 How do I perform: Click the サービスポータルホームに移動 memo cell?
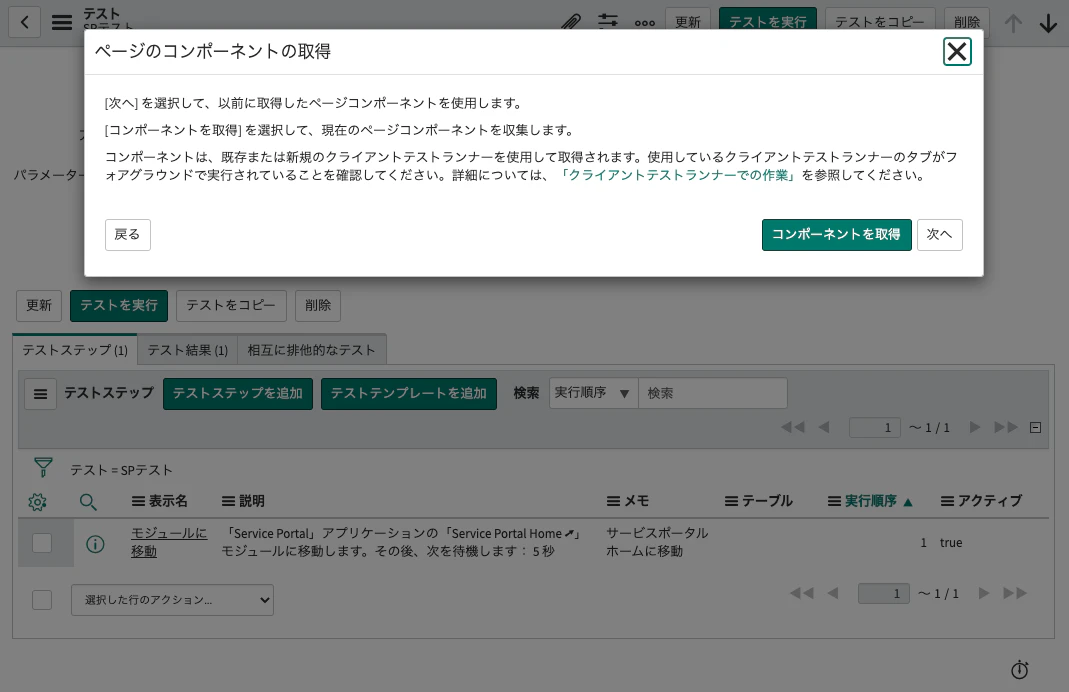click(x=657, y=543)
